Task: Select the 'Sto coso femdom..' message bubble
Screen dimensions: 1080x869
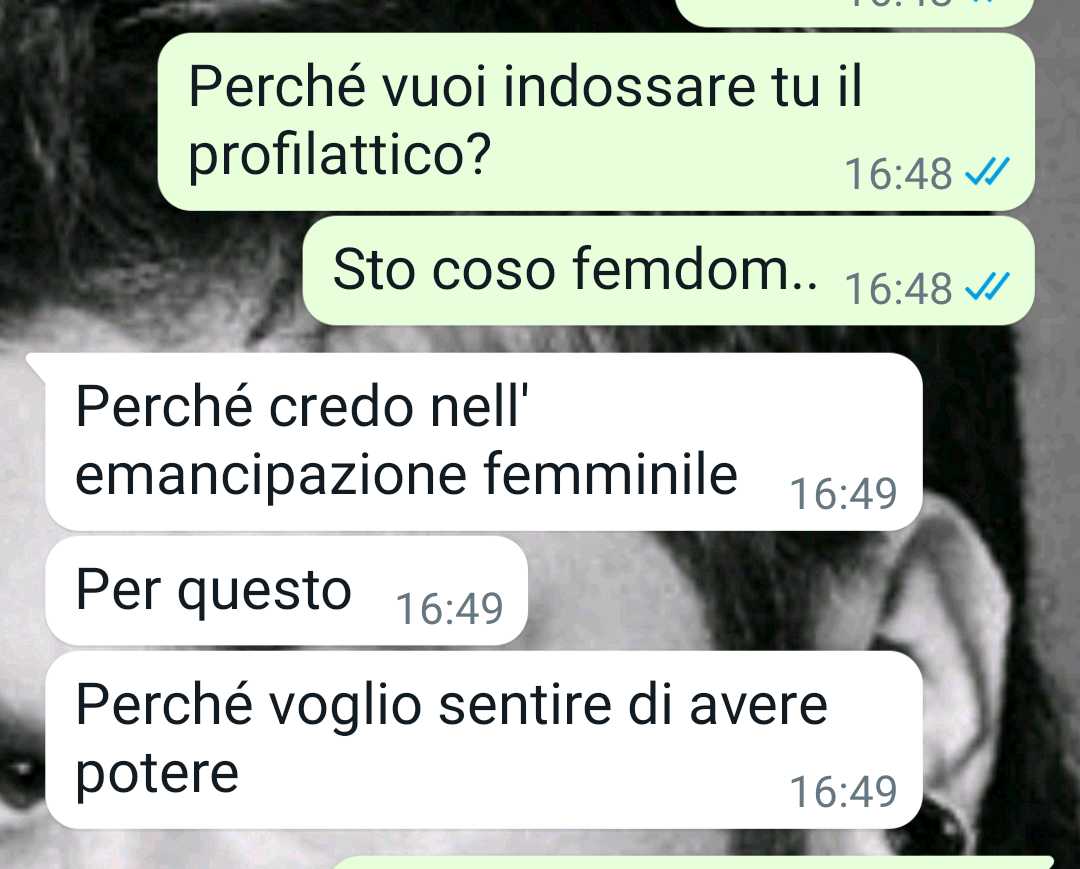Action: (x=669, y=271)
